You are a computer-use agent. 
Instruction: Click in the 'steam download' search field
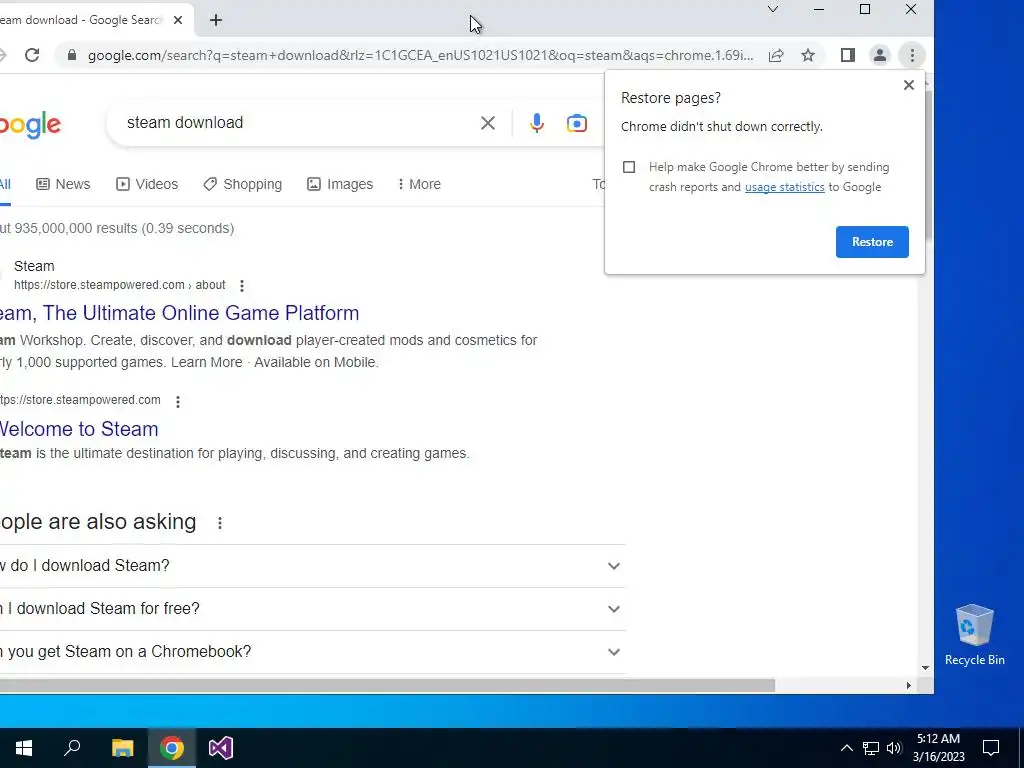(300, 123)
